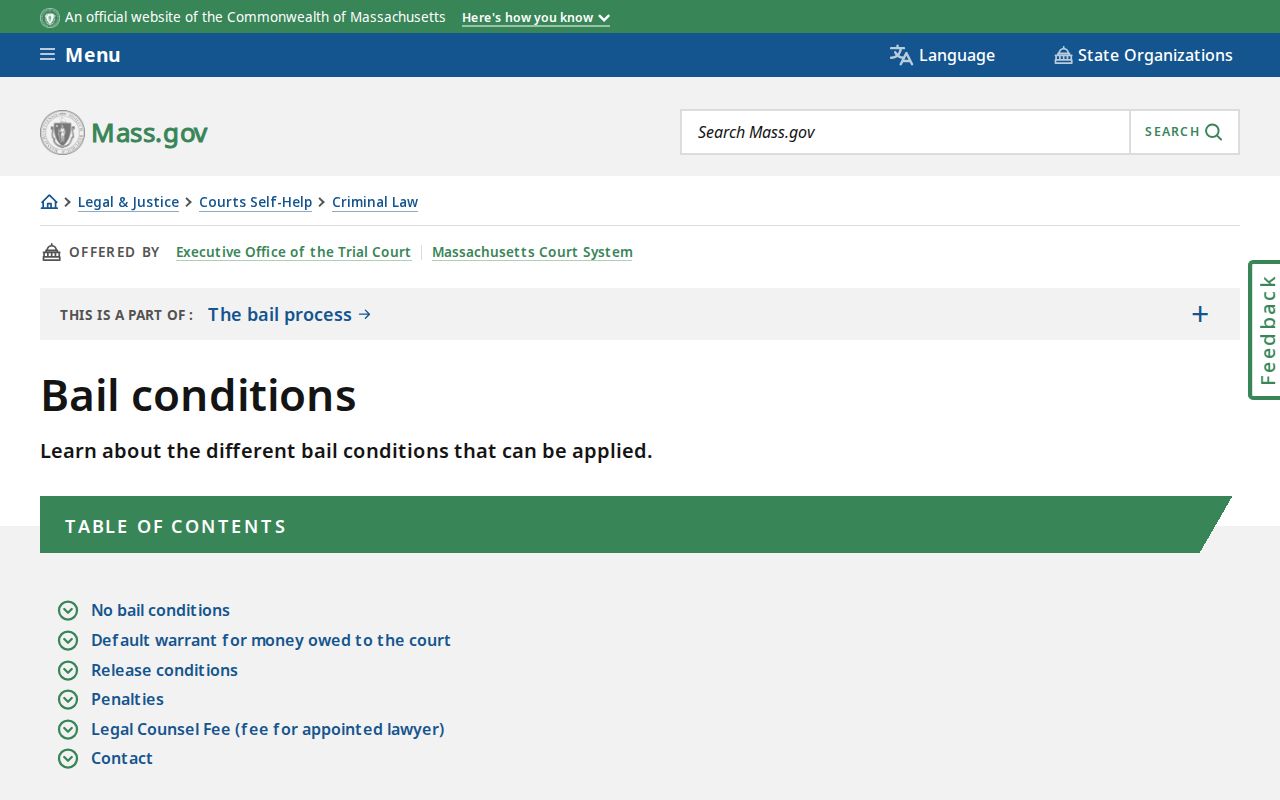1280x800 pixels.
Task: Follow the Massachusetts Court System link
Action: (x=532, y=252)
